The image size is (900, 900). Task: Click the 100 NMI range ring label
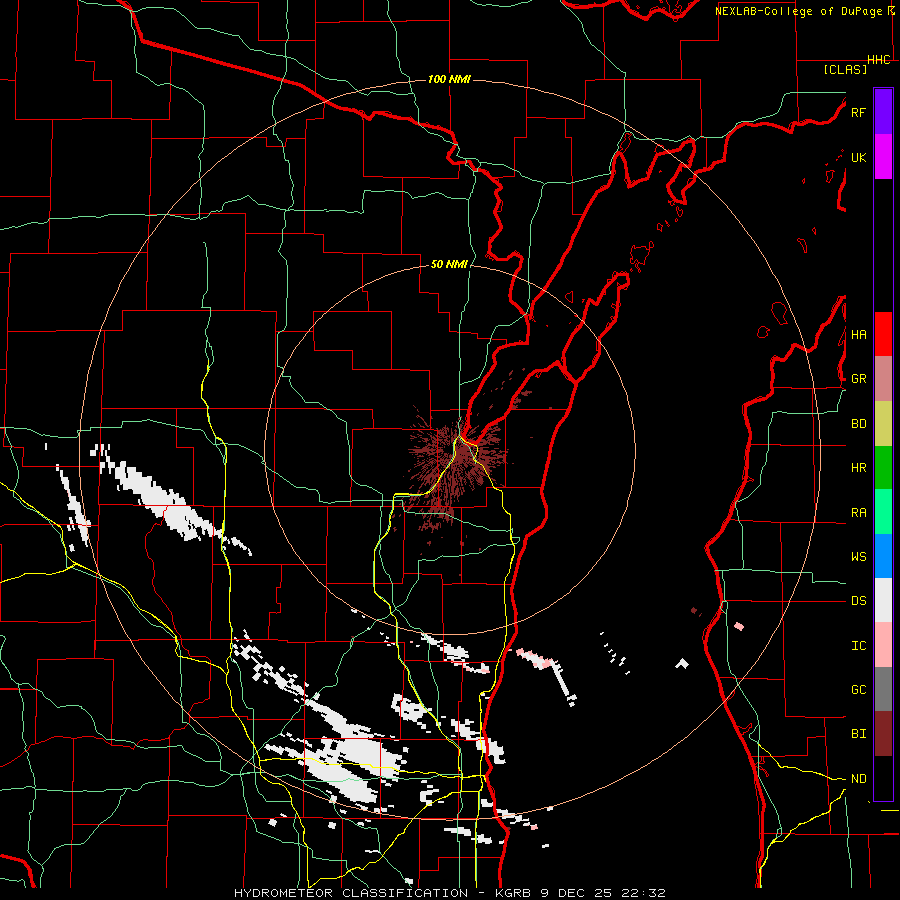[449, 79]
